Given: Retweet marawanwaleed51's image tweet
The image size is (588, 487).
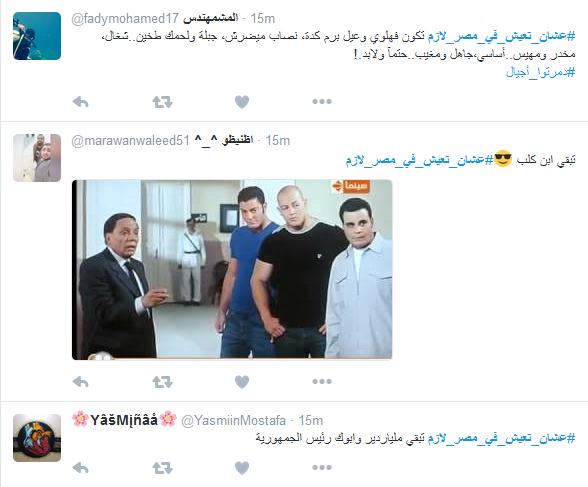Looking at the screenshot, I should pyautogui.click(x=162, y=382).
